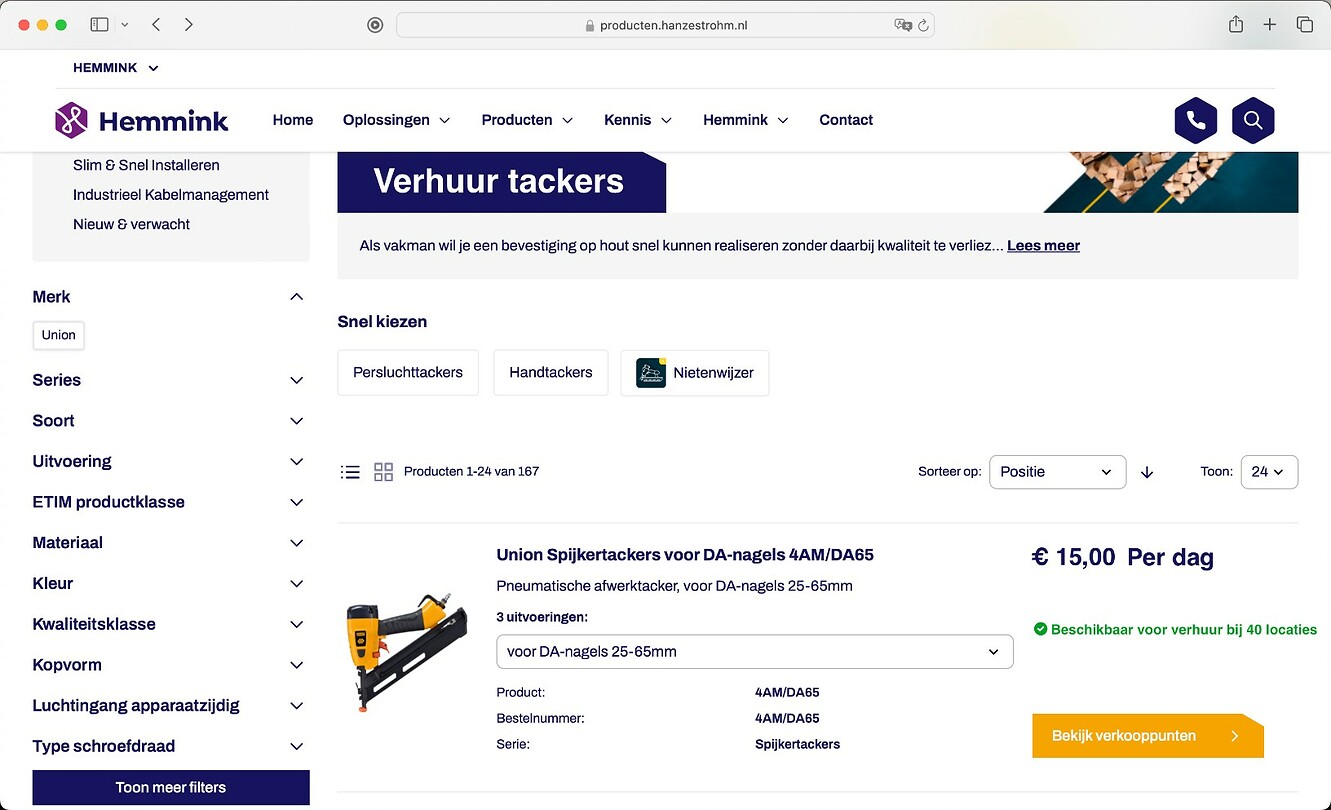The height and width of the screenshot is (810, 1331).
Task: Open the Sorteer op Positie dropdown
Action: [x=1057, y=472]
